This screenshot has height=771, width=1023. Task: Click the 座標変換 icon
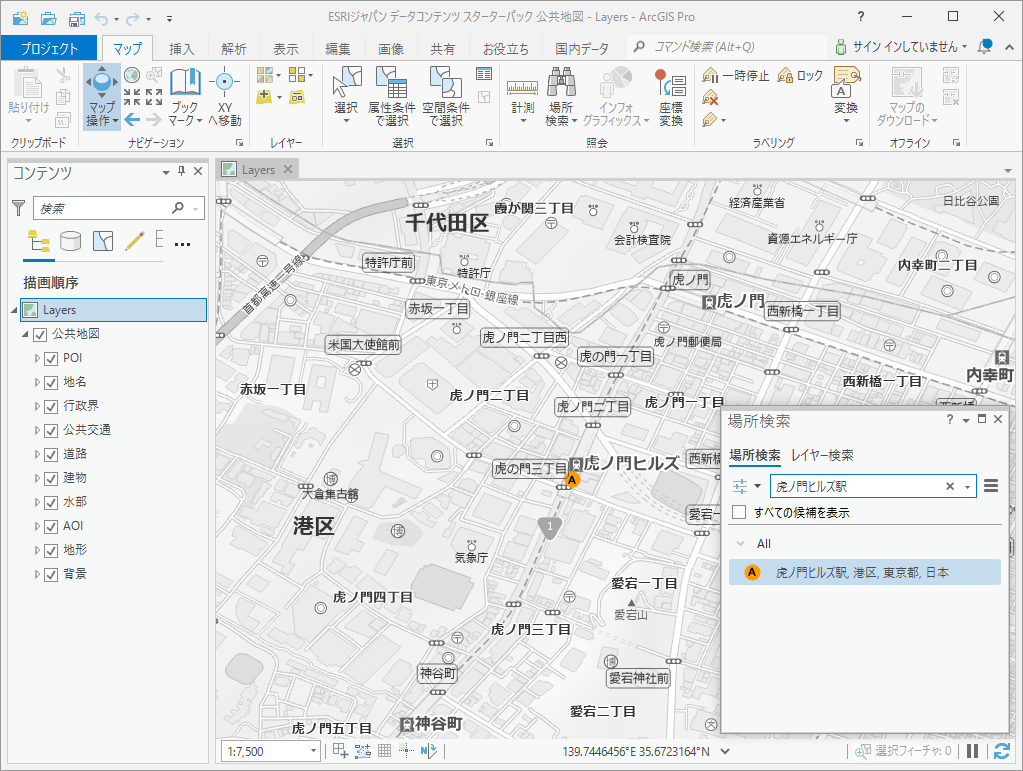click(671, 83)
